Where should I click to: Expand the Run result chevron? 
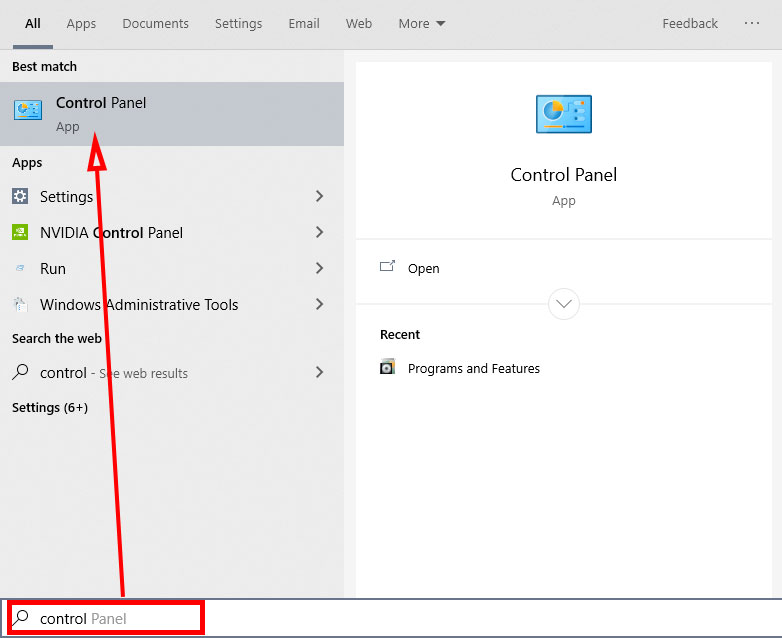pyautogui.click(x=320, y=268)
